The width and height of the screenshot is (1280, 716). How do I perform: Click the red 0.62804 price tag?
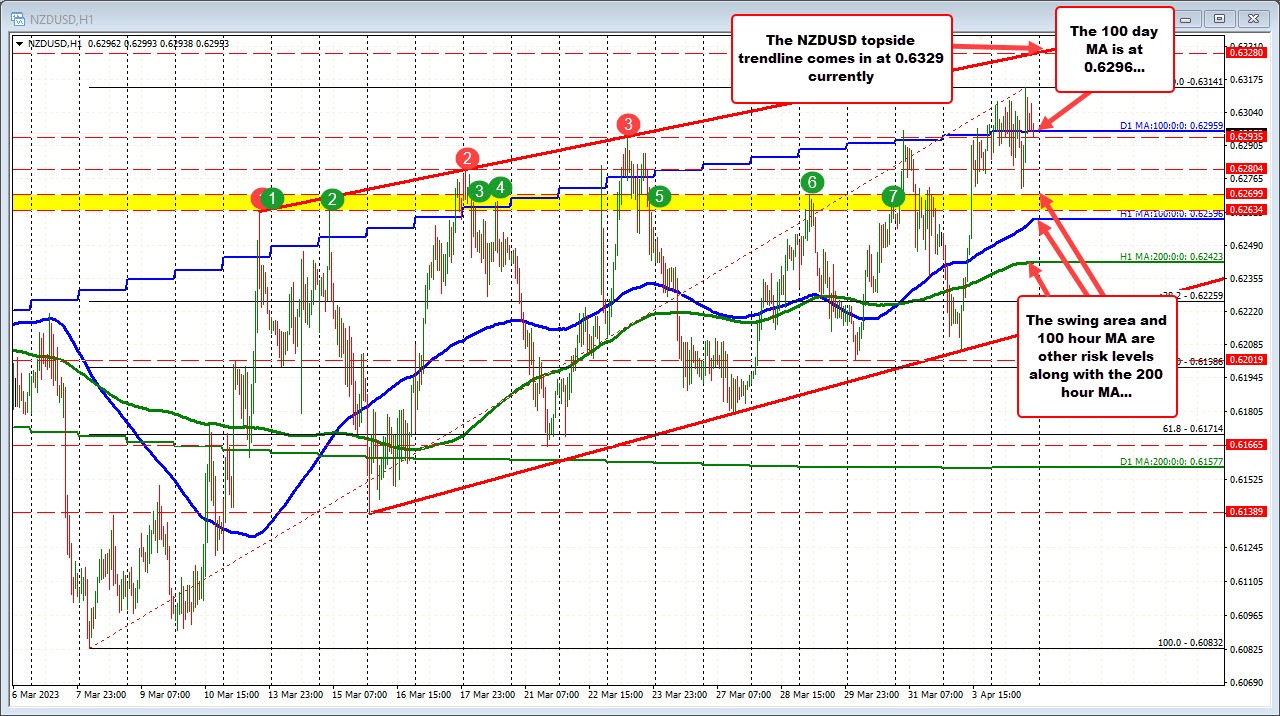(1246, 168)
